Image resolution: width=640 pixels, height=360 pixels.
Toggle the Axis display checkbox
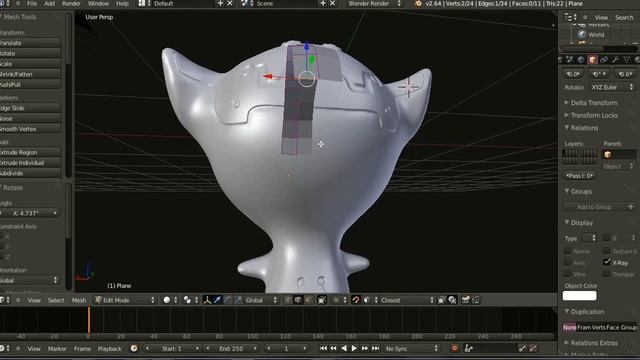(x=567, y=262)
